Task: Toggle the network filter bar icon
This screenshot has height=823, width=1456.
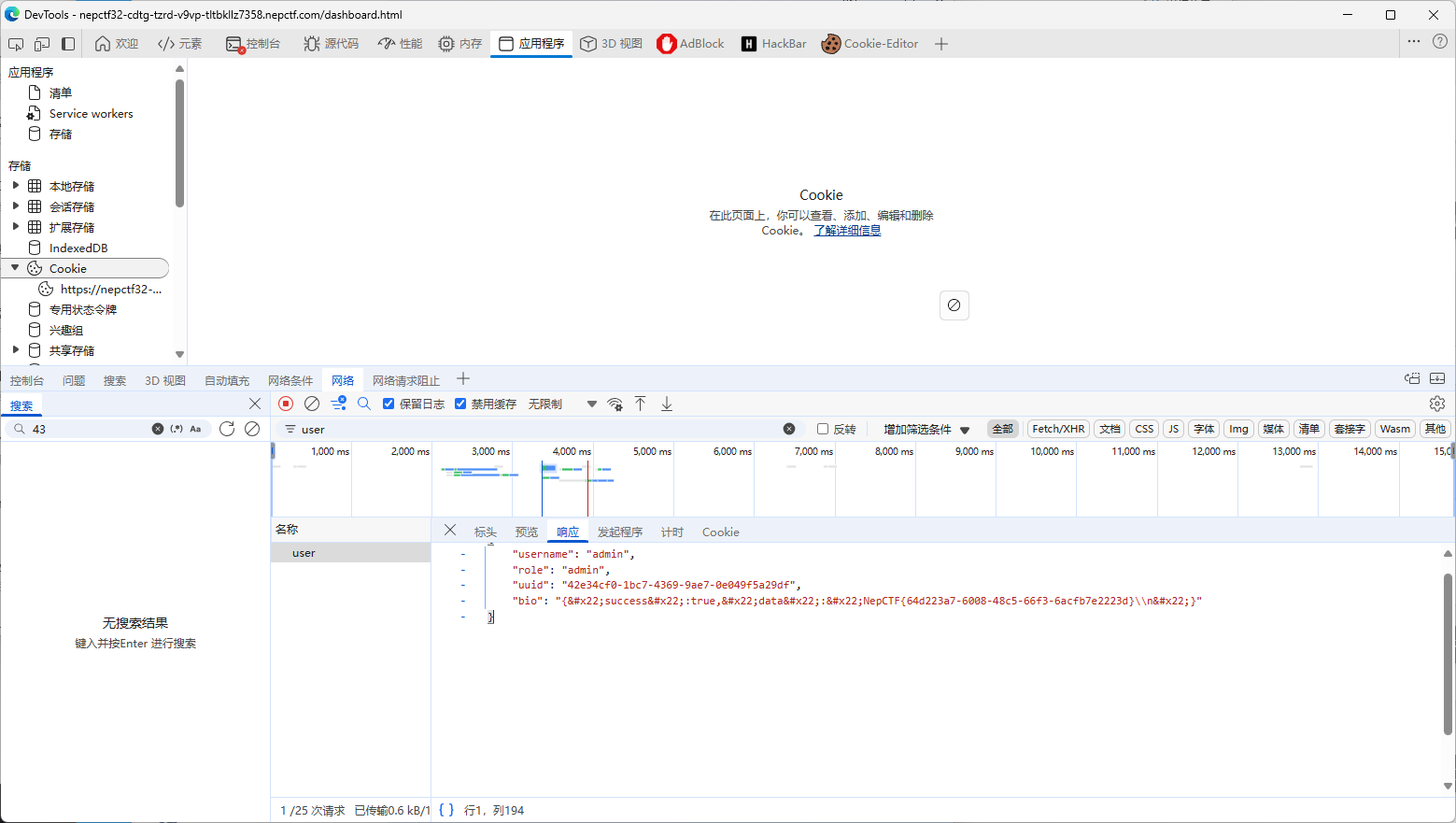Action: [338, 404]
